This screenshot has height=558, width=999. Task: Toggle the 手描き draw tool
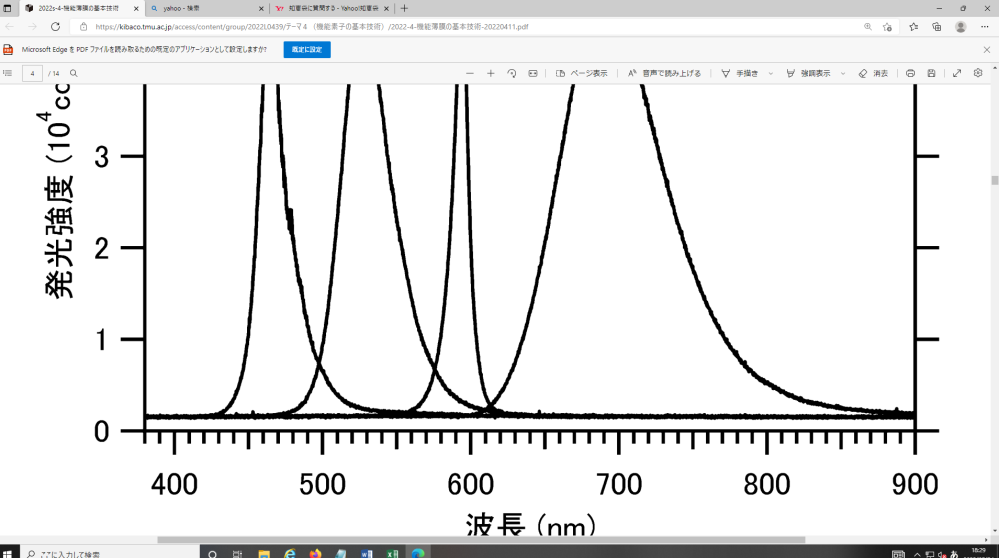tap(740, 73)
